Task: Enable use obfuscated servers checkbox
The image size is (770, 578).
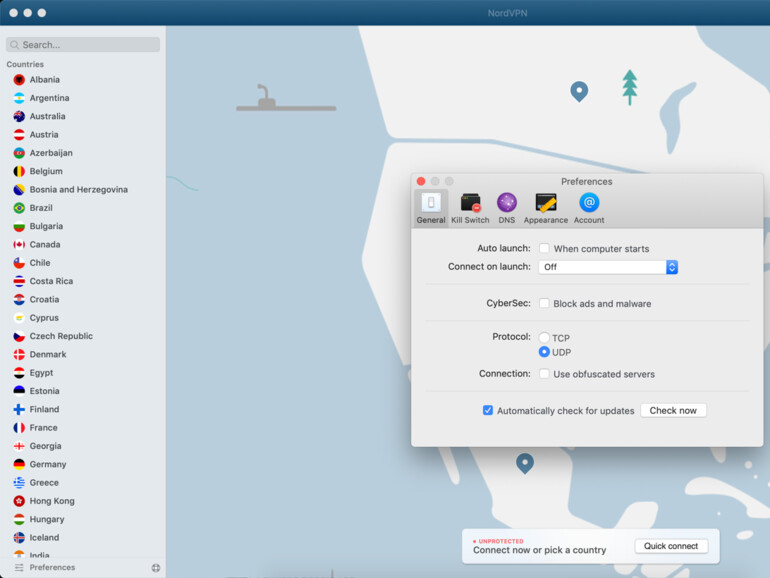Action: (x=544, y=374)
